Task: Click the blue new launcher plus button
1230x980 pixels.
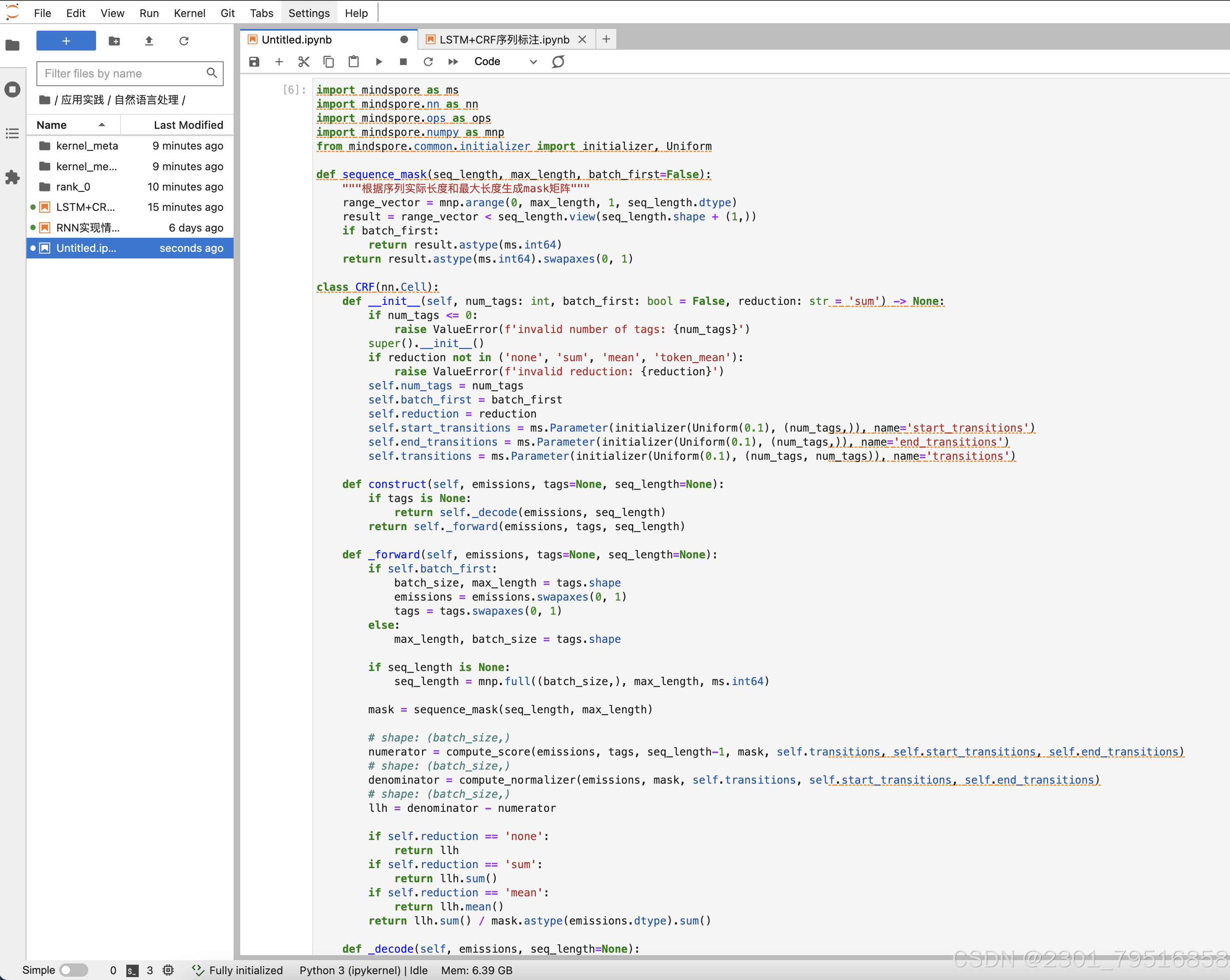Action: click(x=66, y=41)
